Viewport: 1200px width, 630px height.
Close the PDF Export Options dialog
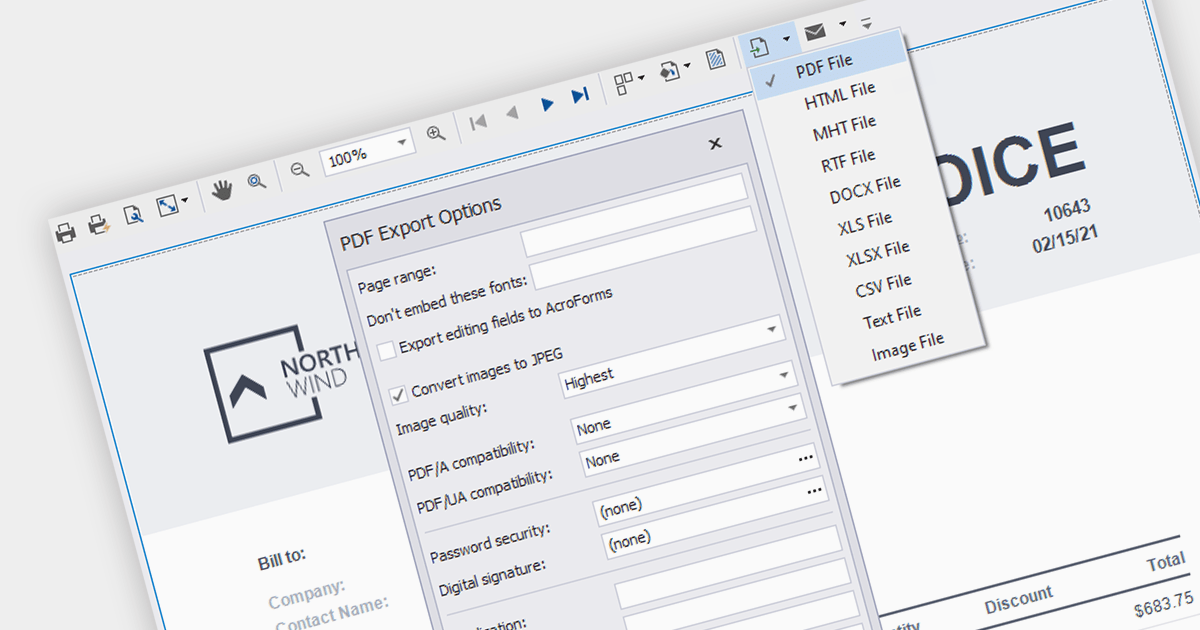click(x=715, y=144)
